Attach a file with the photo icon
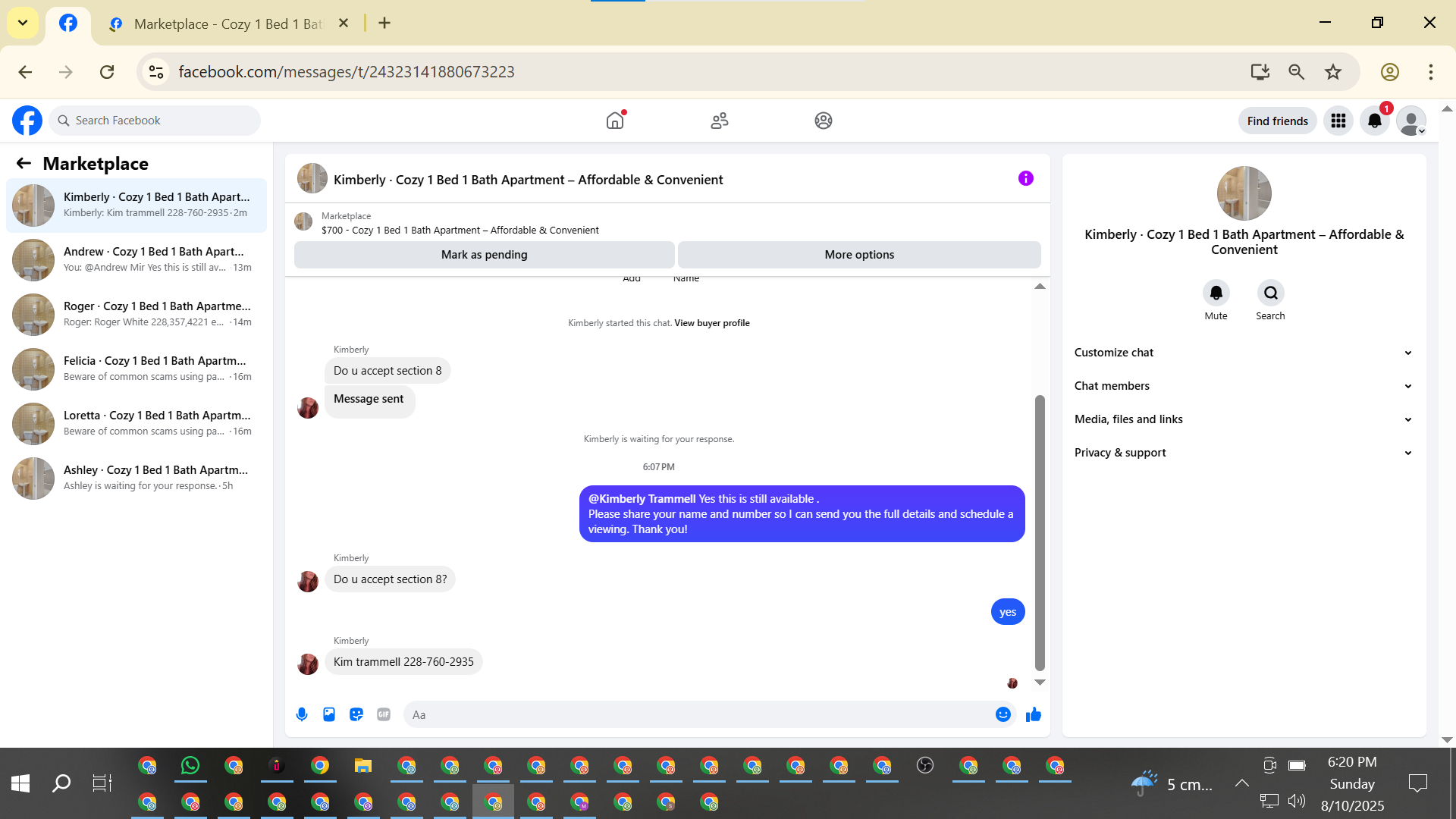This screenshot has width=1456, height=819. point(329,714)
